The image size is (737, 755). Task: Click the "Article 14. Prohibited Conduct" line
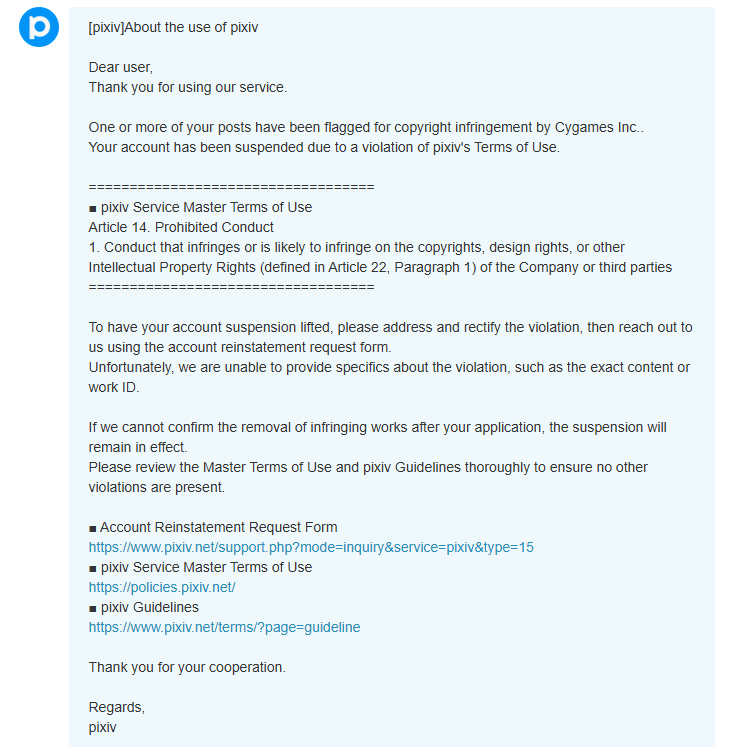(181, 227)
